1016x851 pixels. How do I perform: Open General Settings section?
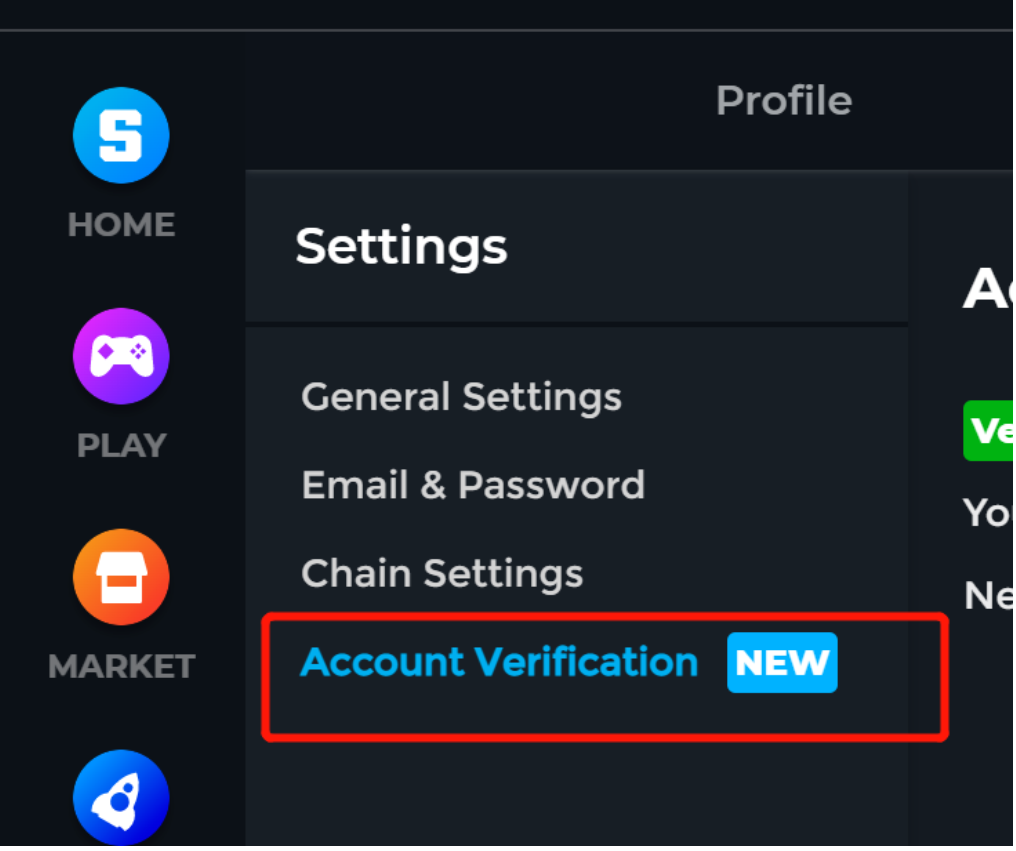461,397
